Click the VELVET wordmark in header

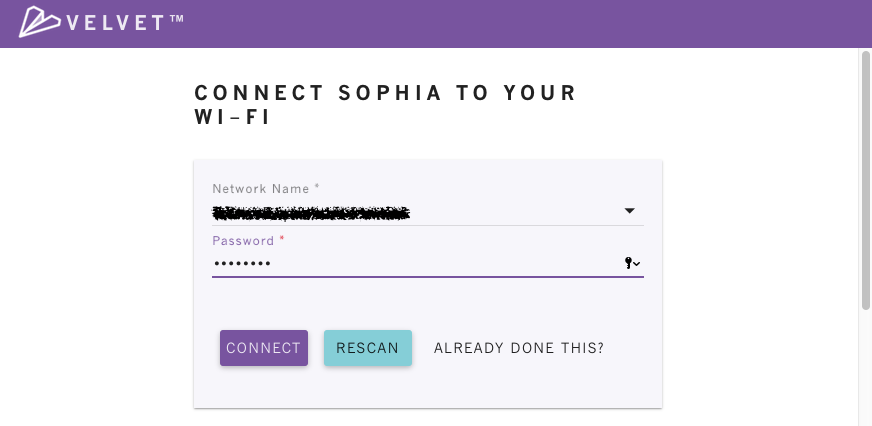tap(116, 23)
